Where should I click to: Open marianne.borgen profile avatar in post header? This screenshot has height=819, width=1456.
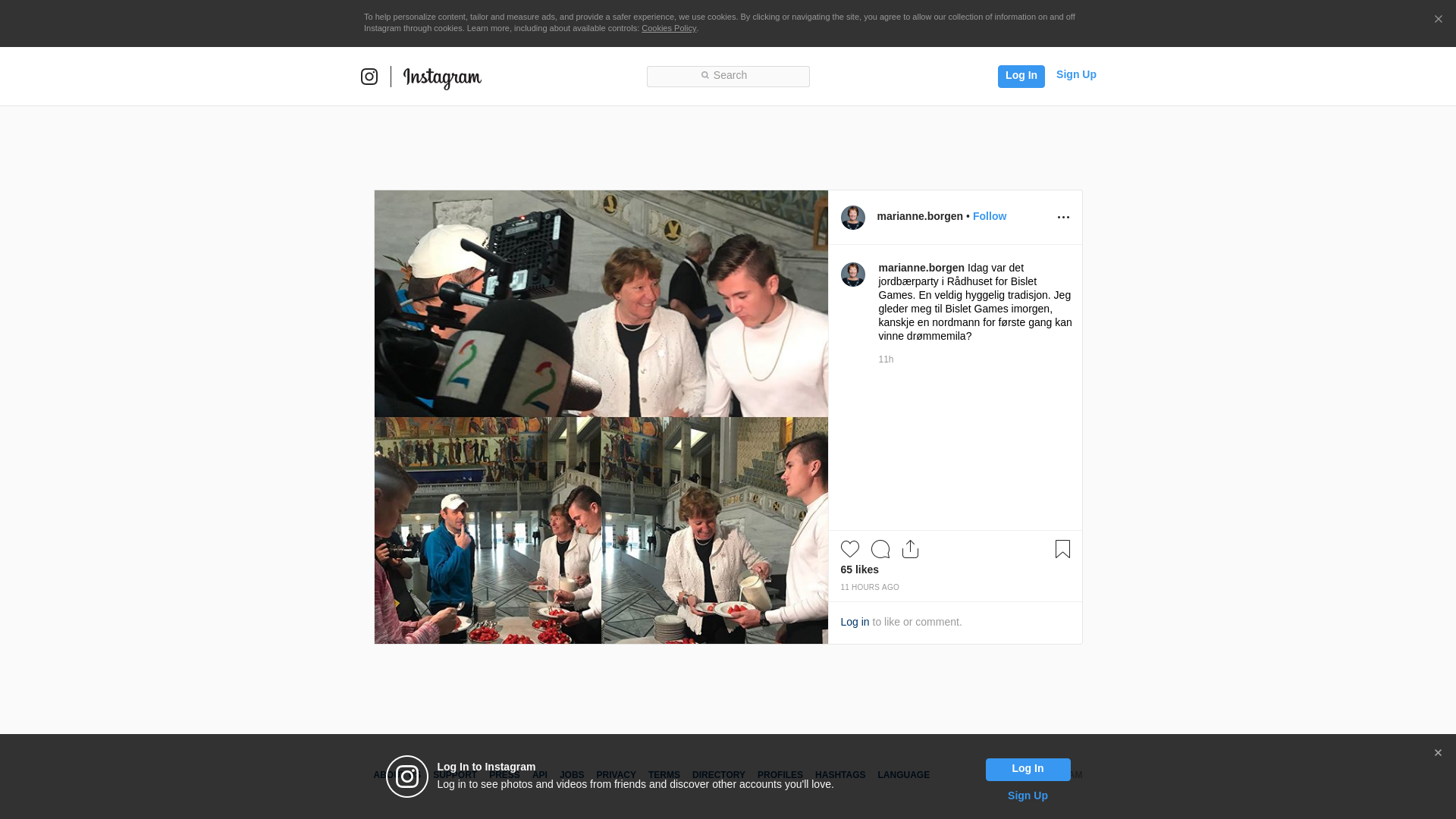pyautogui.click(x=853, y=218)
